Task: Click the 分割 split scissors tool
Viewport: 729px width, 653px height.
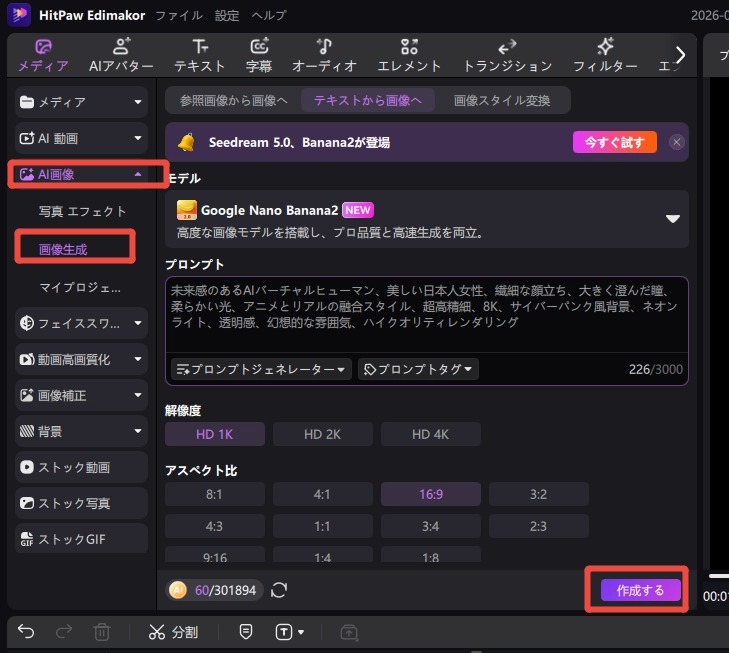Action: (x=174, y=632)
